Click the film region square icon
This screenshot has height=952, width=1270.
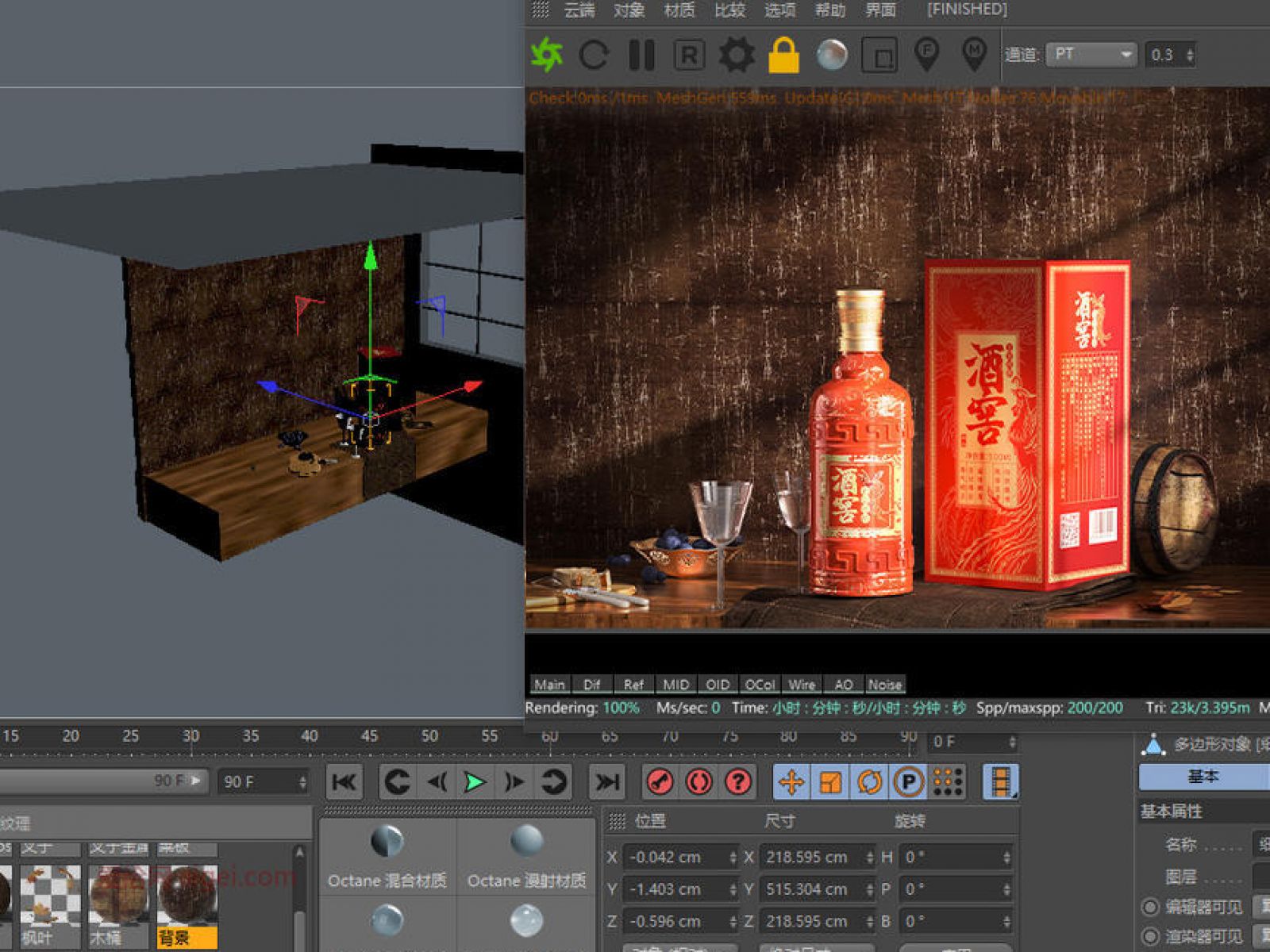pyautogui.click(x=879, y=55)
